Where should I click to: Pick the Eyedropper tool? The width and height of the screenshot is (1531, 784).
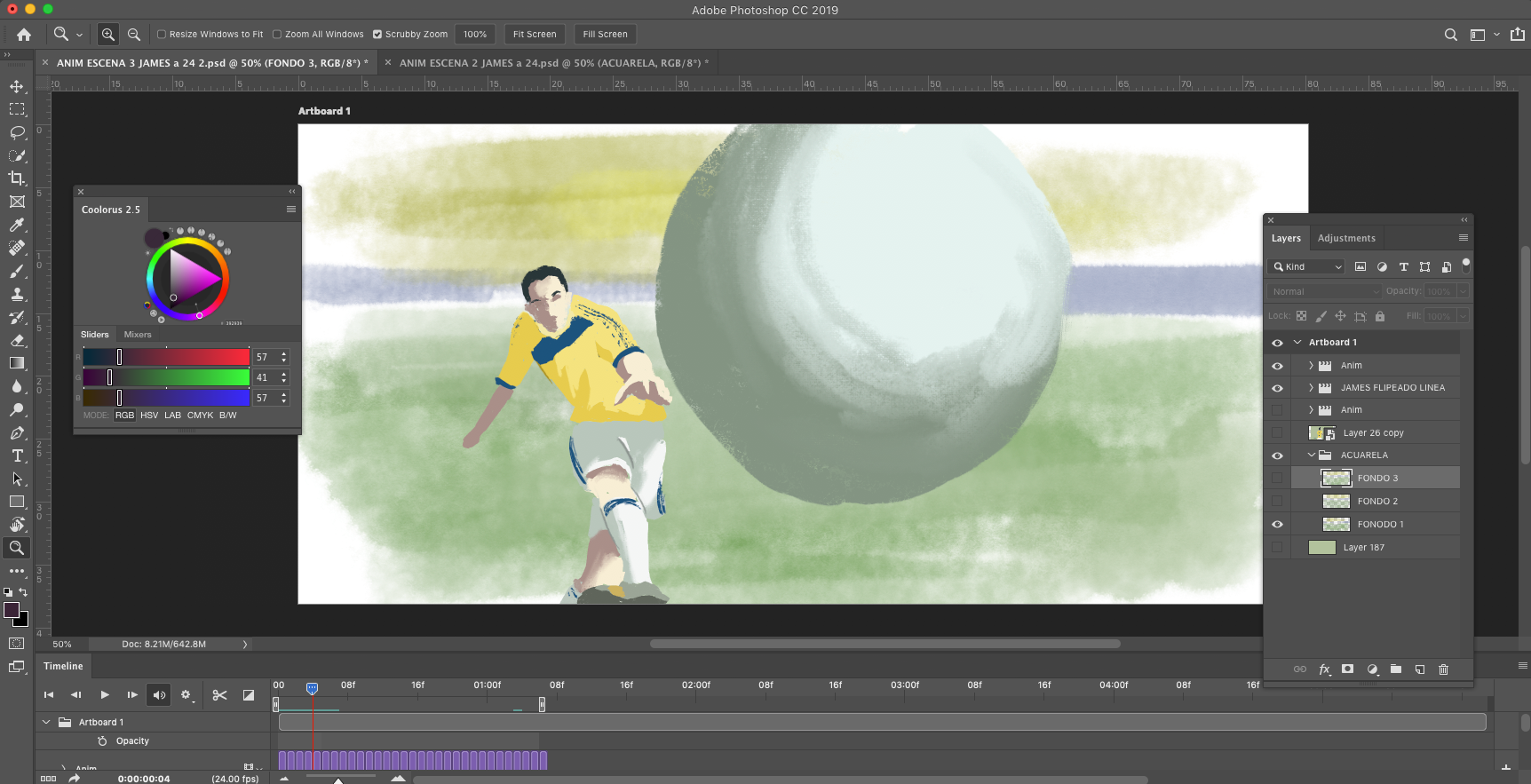click(17, 225)
